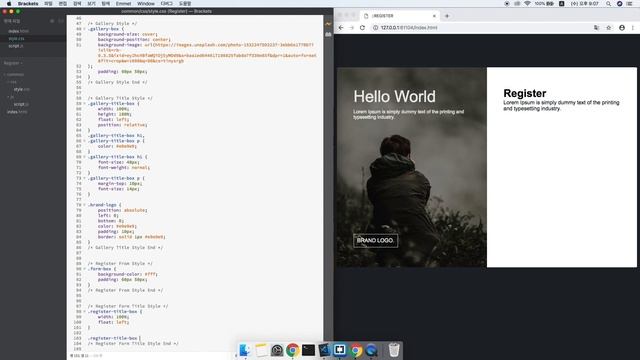Viewport: 640px width, 360px height.
Task: Click the split view icon in Brackets working files header
Action: [x=61, y=21]
